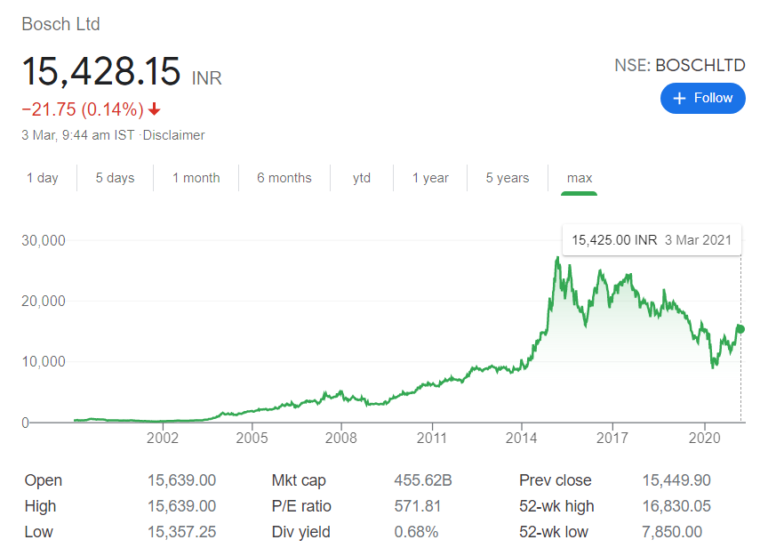
Task: Click the 2017 x-axis label
Action: pyautogui.click(x=612, y=437)
